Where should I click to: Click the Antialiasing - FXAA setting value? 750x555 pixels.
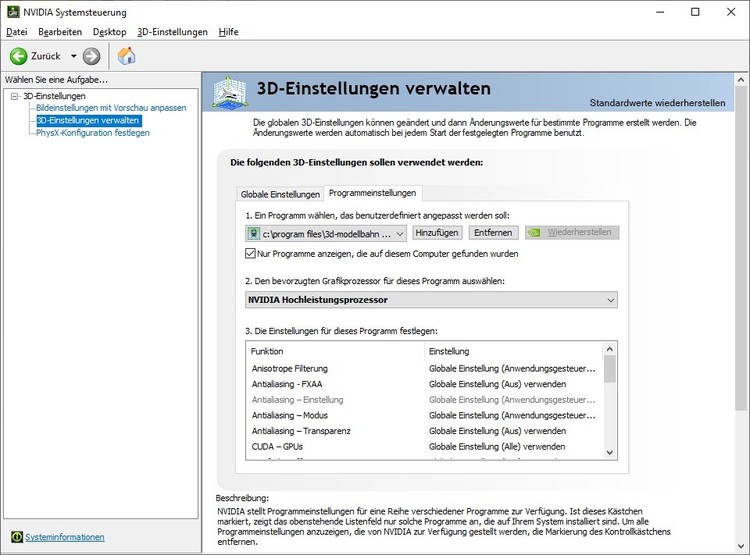click(497, 384)
